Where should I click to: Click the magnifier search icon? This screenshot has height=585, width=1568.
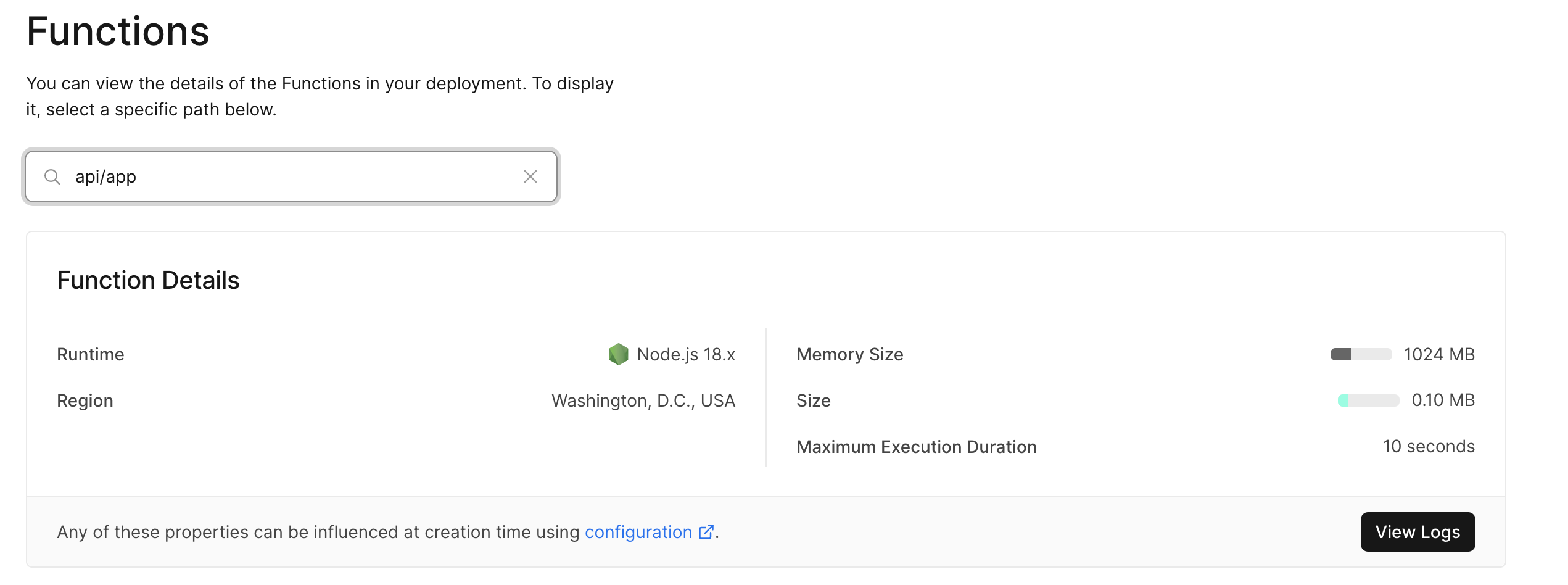point(52,177)
